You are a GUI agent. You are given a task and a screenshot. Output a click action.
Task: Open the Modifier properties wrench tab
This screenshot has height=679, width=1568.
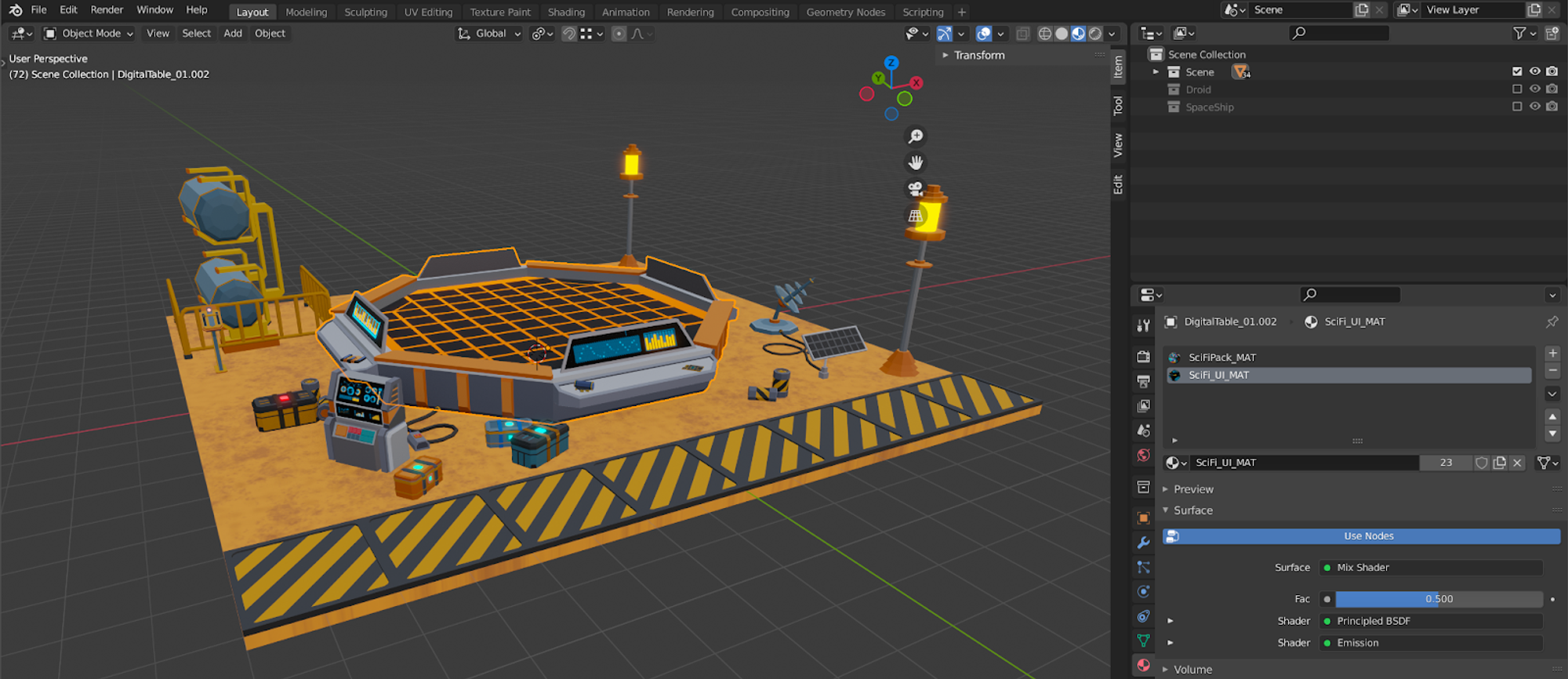click(x=1144, y=543)
